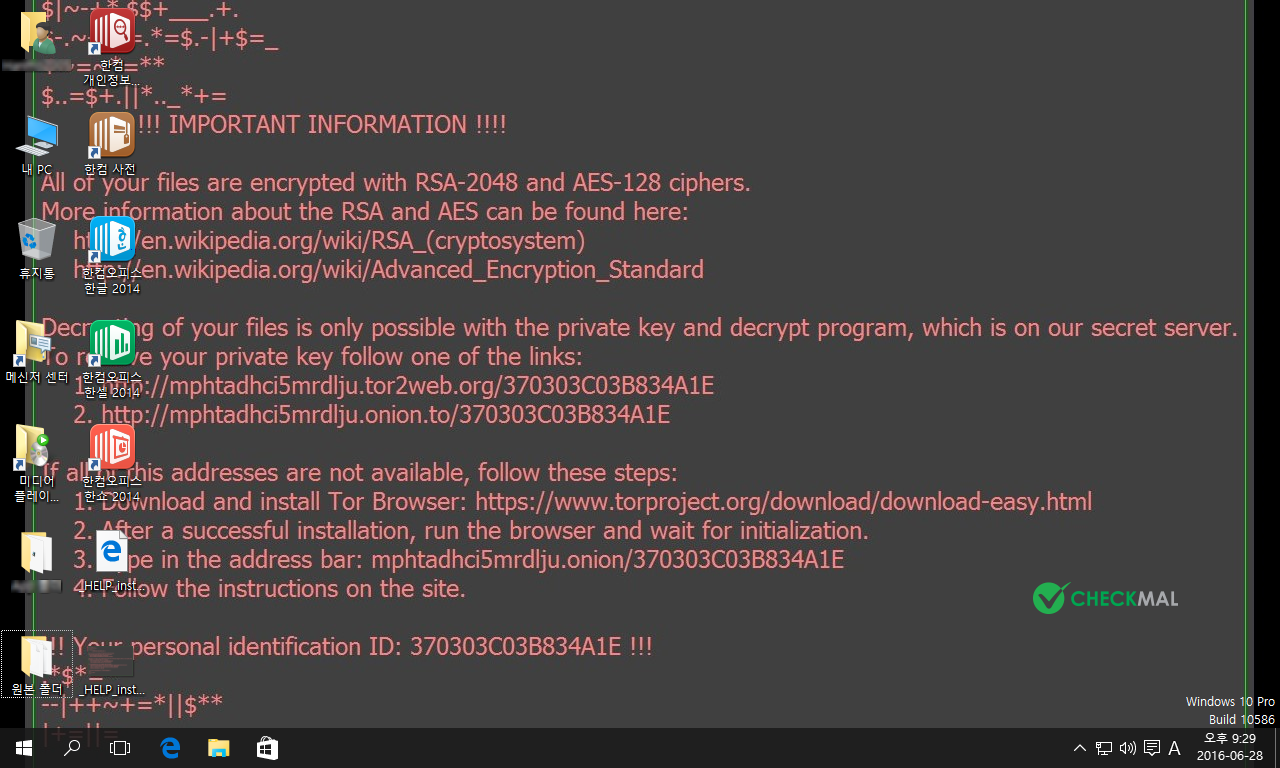
Task: Click the volume speaker tray icon
Action: pyautogui.click(x=1128, y=748)
